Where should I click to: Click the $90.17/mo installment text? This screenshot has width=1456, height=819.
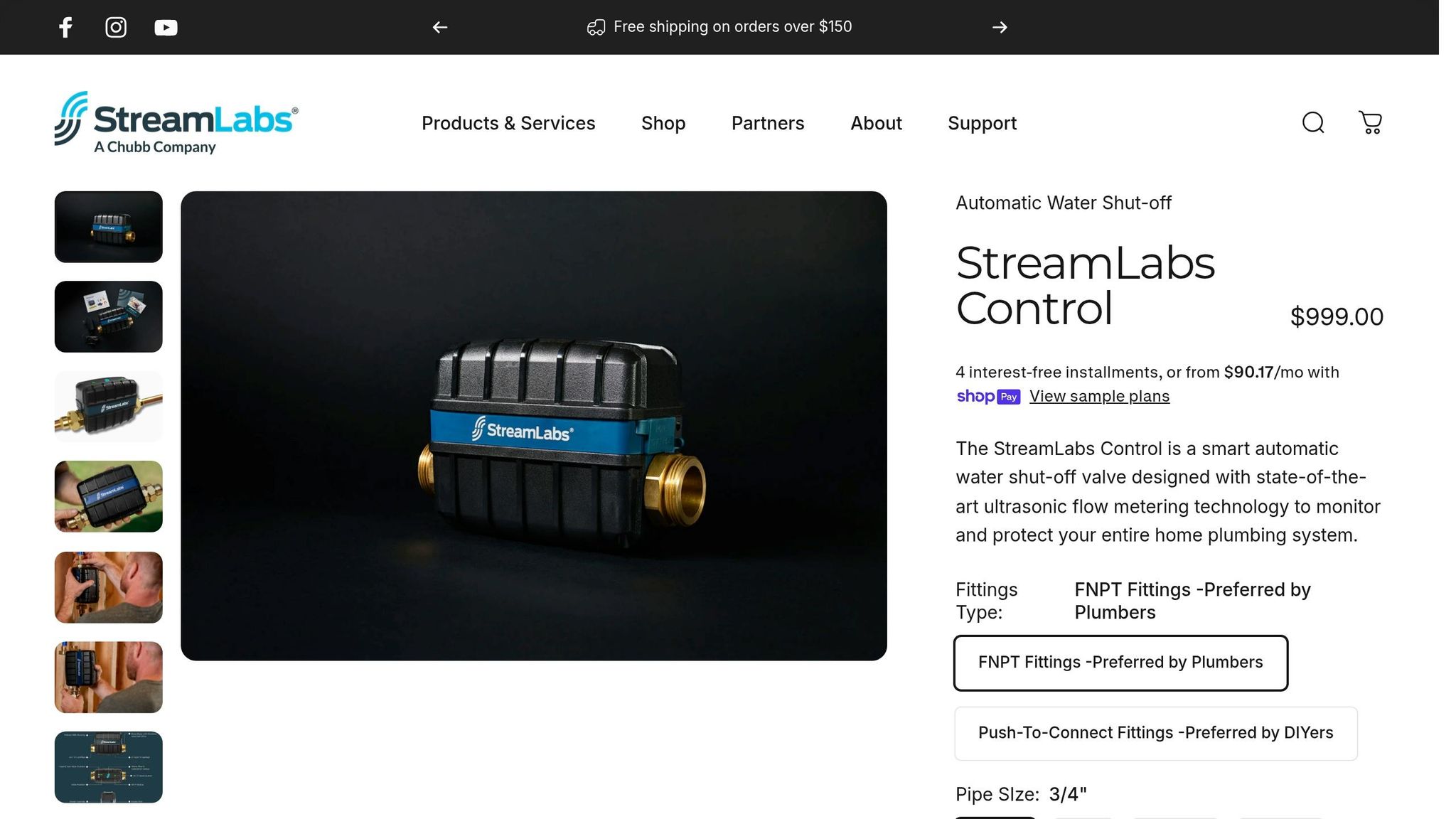click(1263, 373)
